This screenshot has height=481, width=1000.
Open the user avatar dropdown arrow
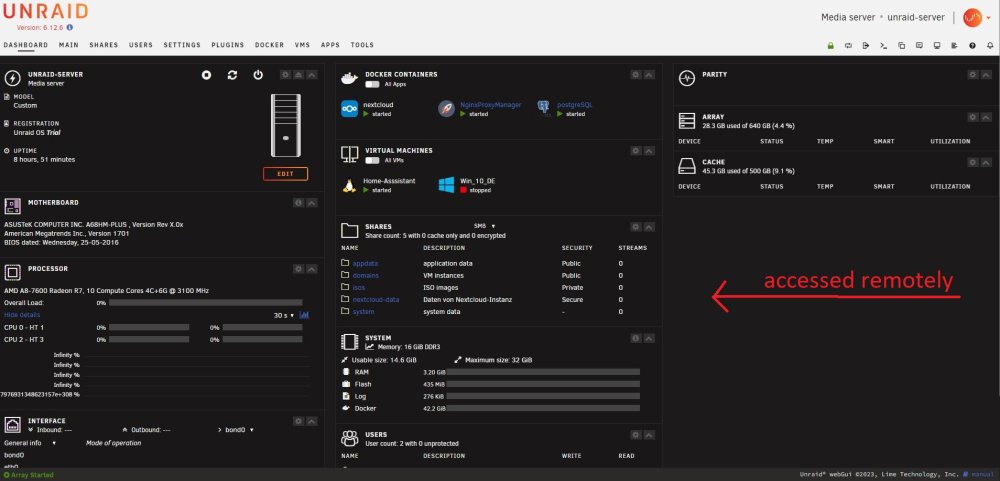[x=989, y=18]
